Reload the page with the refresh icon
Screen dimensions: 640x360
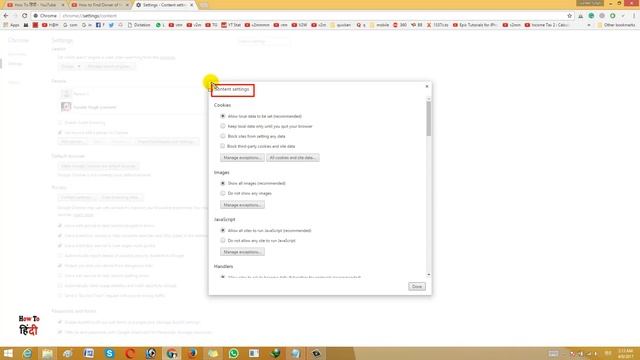coord(24,16)
